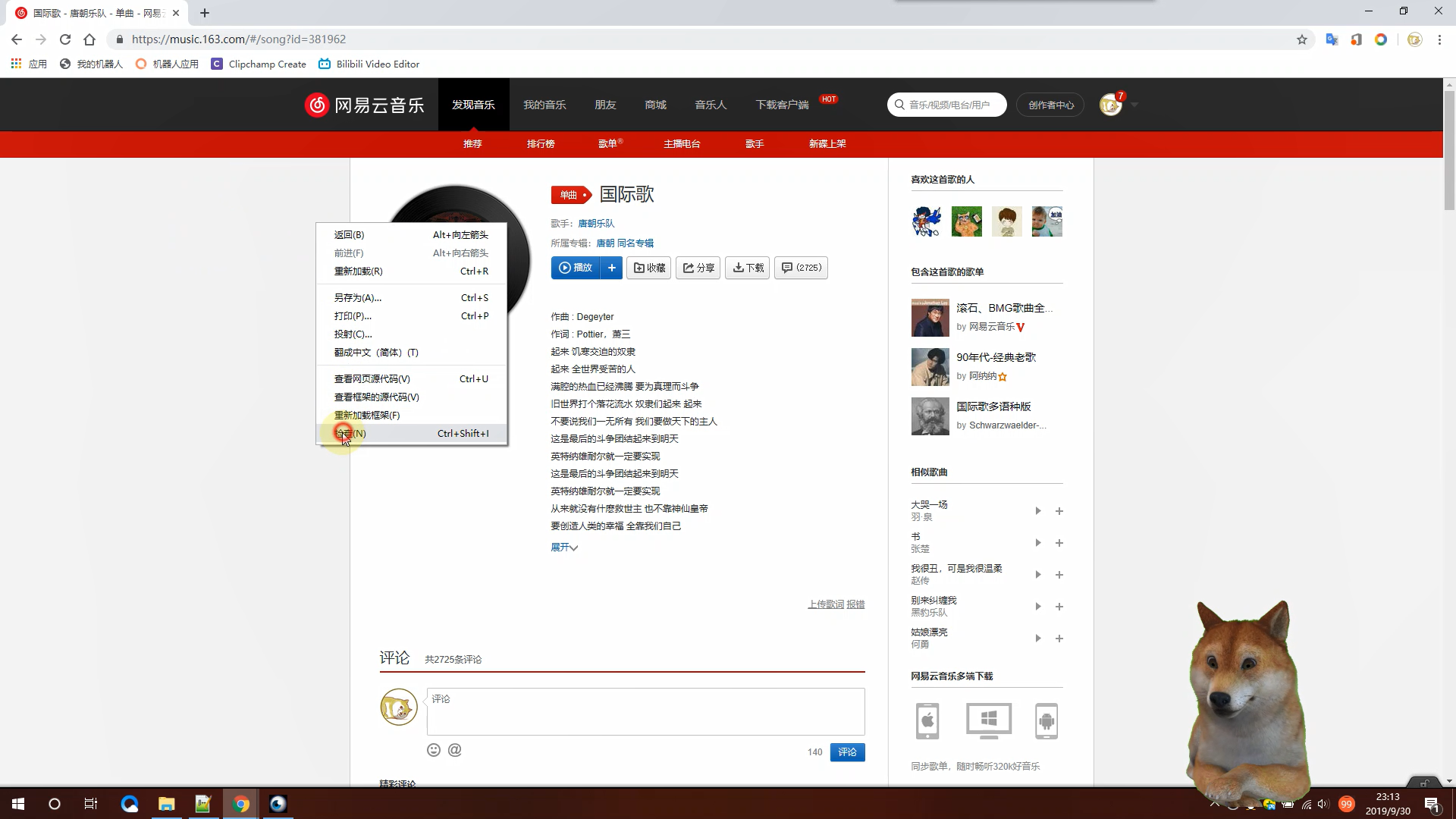Click the @ mention icon below comment box
1456x819 pixels.
tap(455, 750)
